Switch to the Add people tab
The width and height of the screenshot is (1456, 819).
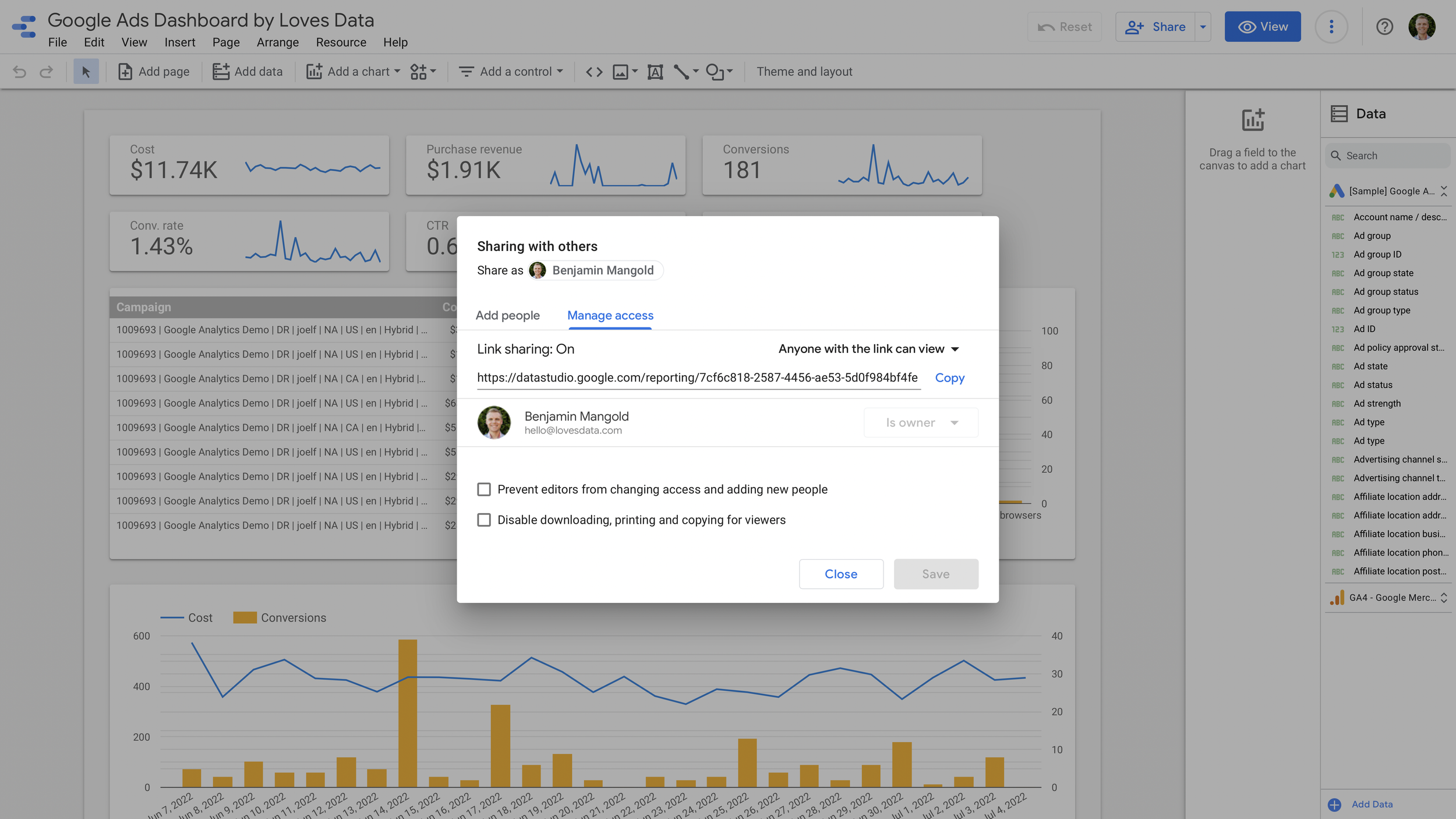tap(508, 315)
